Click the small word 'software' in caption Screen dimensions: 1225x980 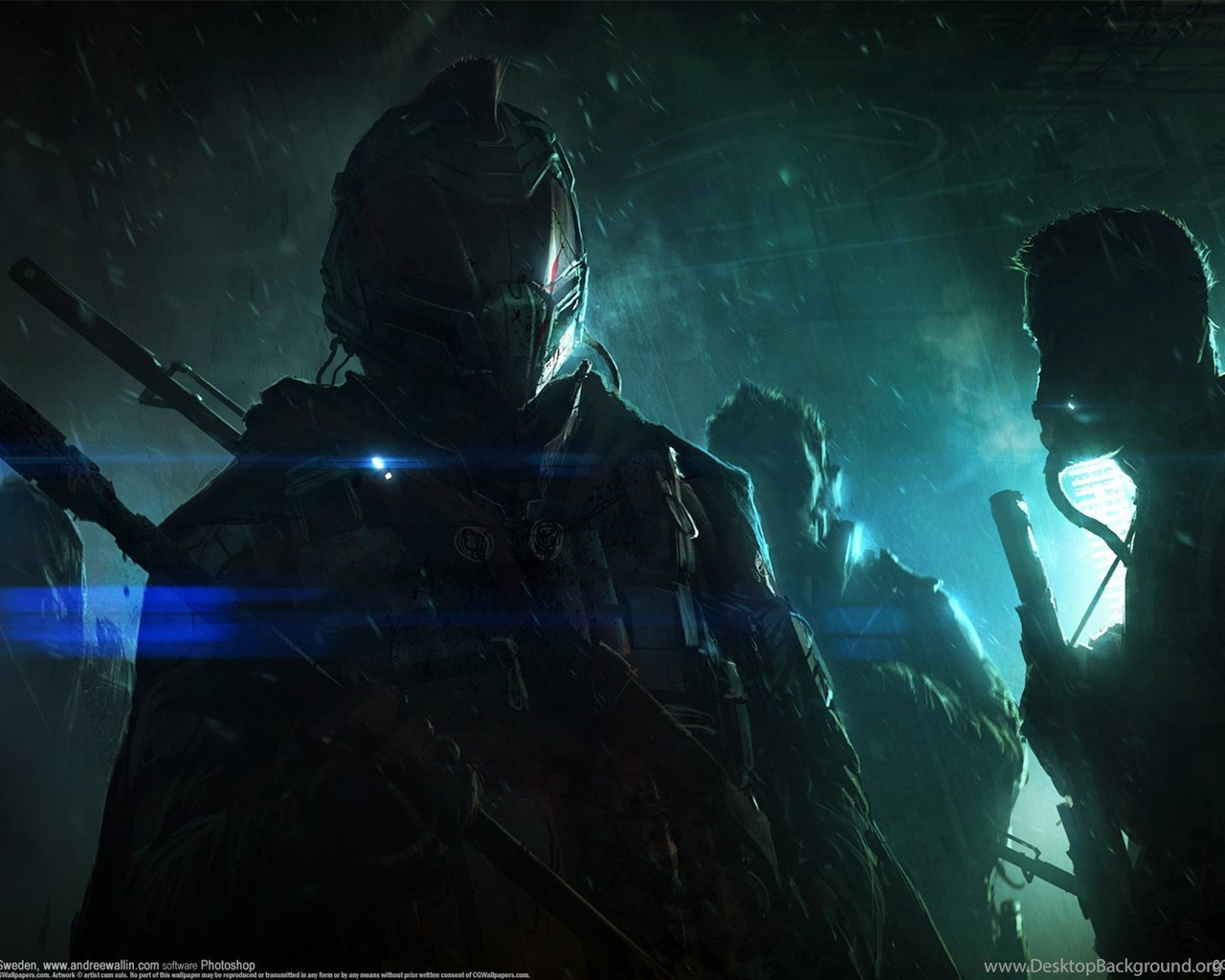click(180, 967)
